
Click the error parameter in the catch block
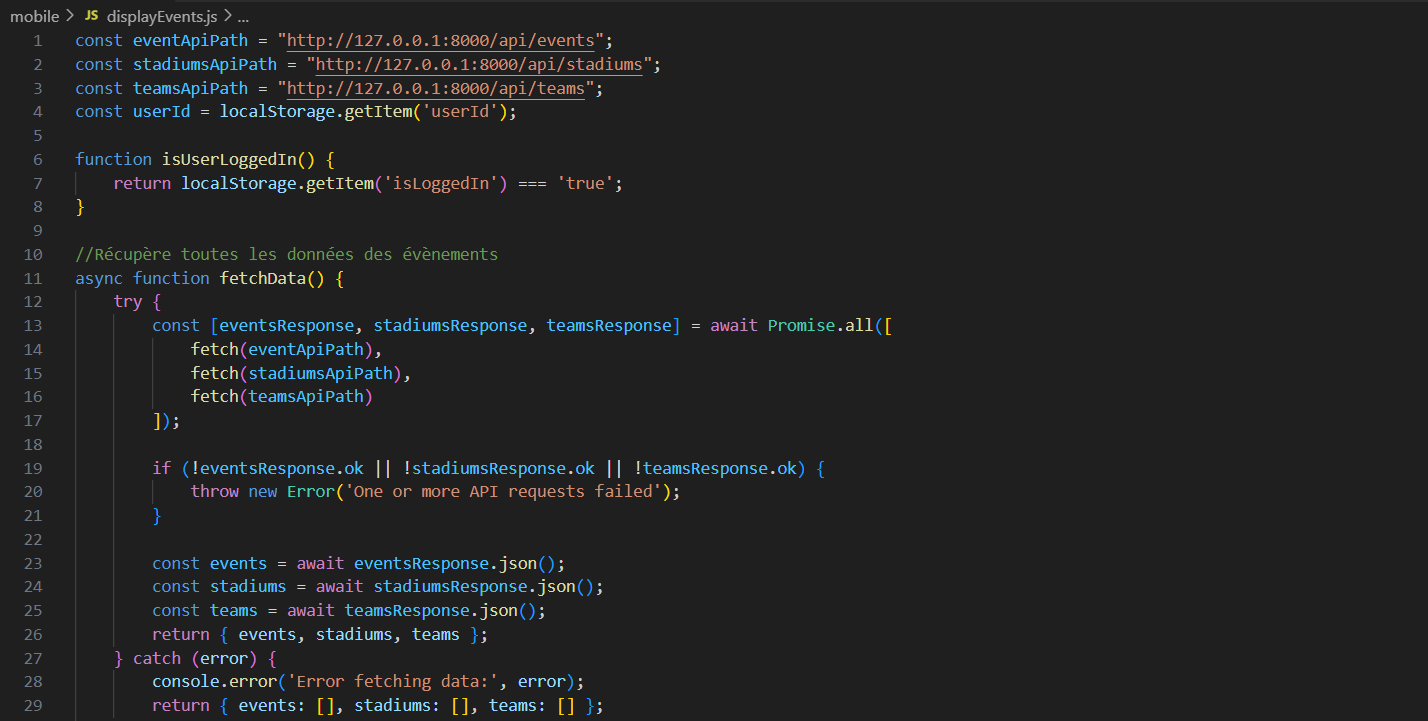point(225,658)
